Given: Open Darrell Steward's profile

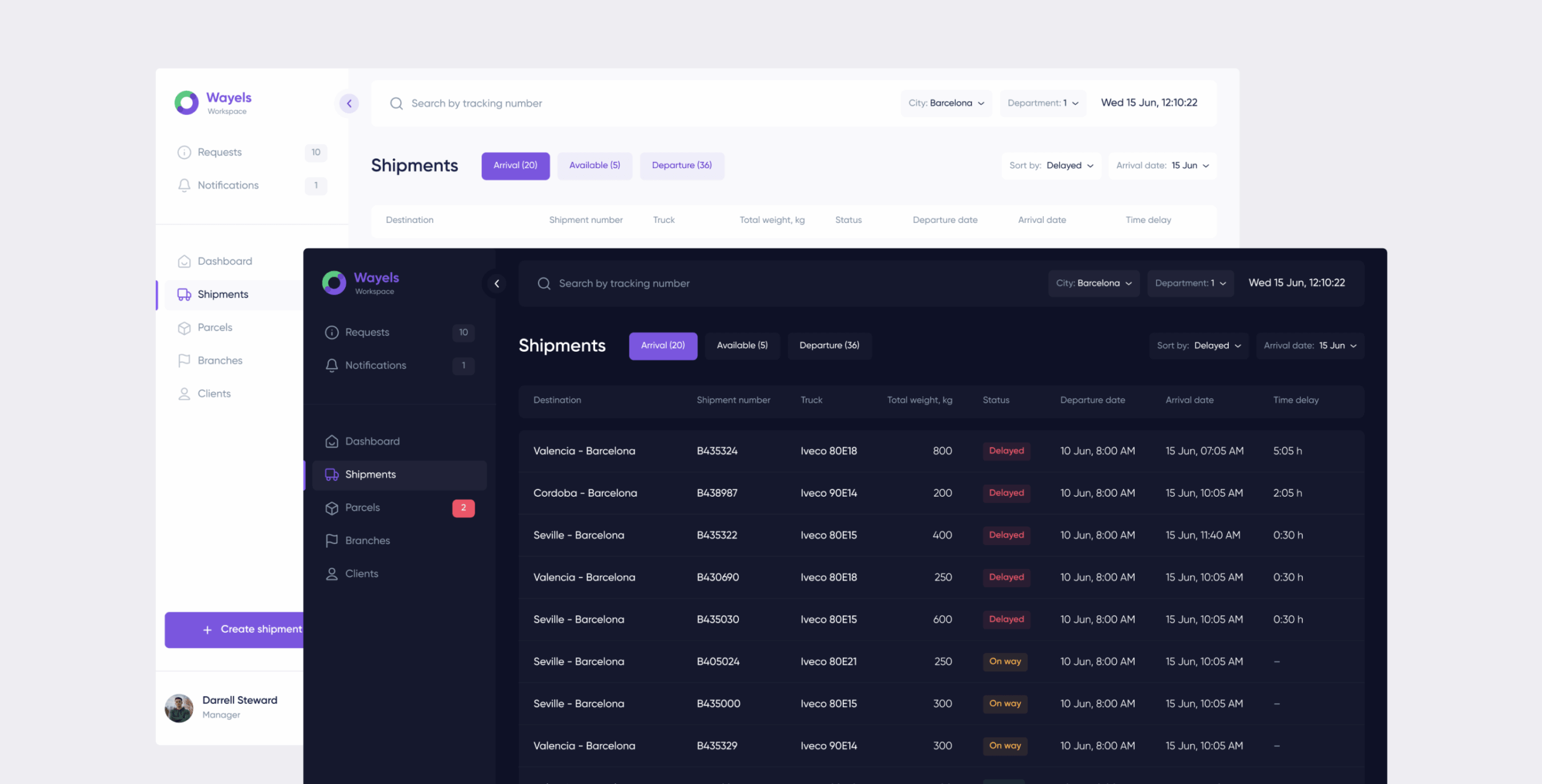Looking at the screenshot, I should 222,707.
